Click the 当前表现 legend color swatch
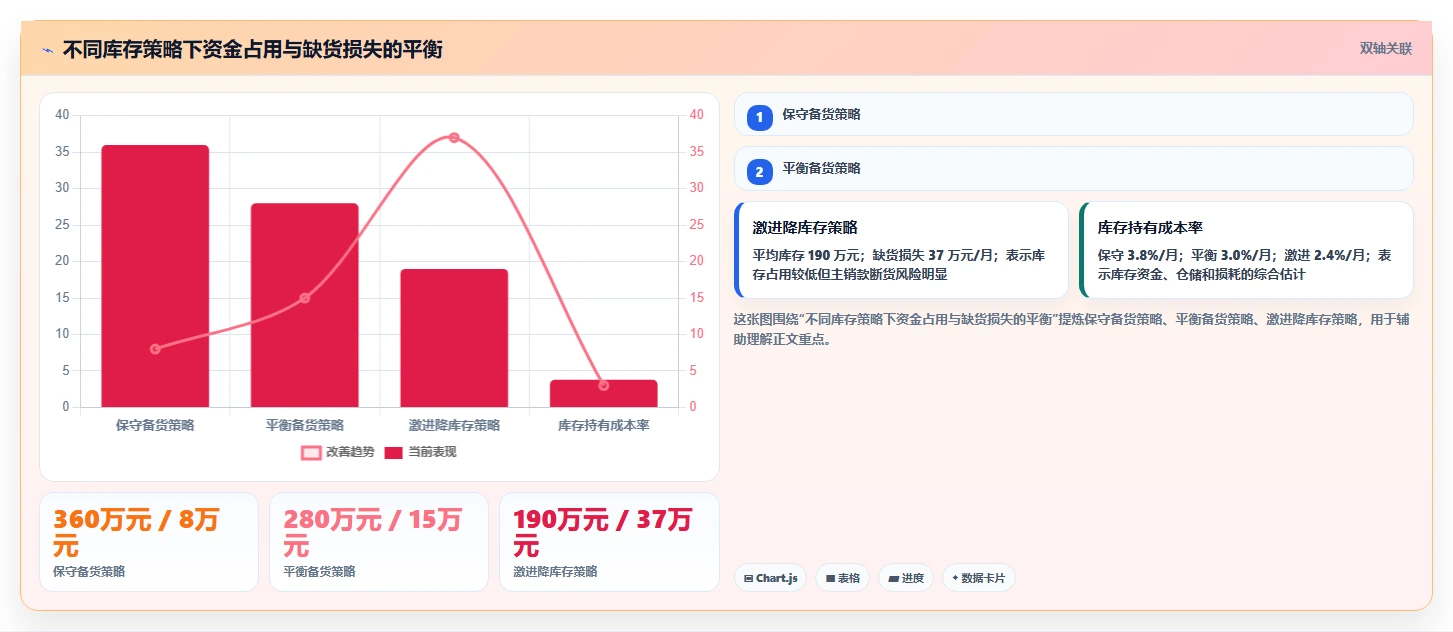 394,452
